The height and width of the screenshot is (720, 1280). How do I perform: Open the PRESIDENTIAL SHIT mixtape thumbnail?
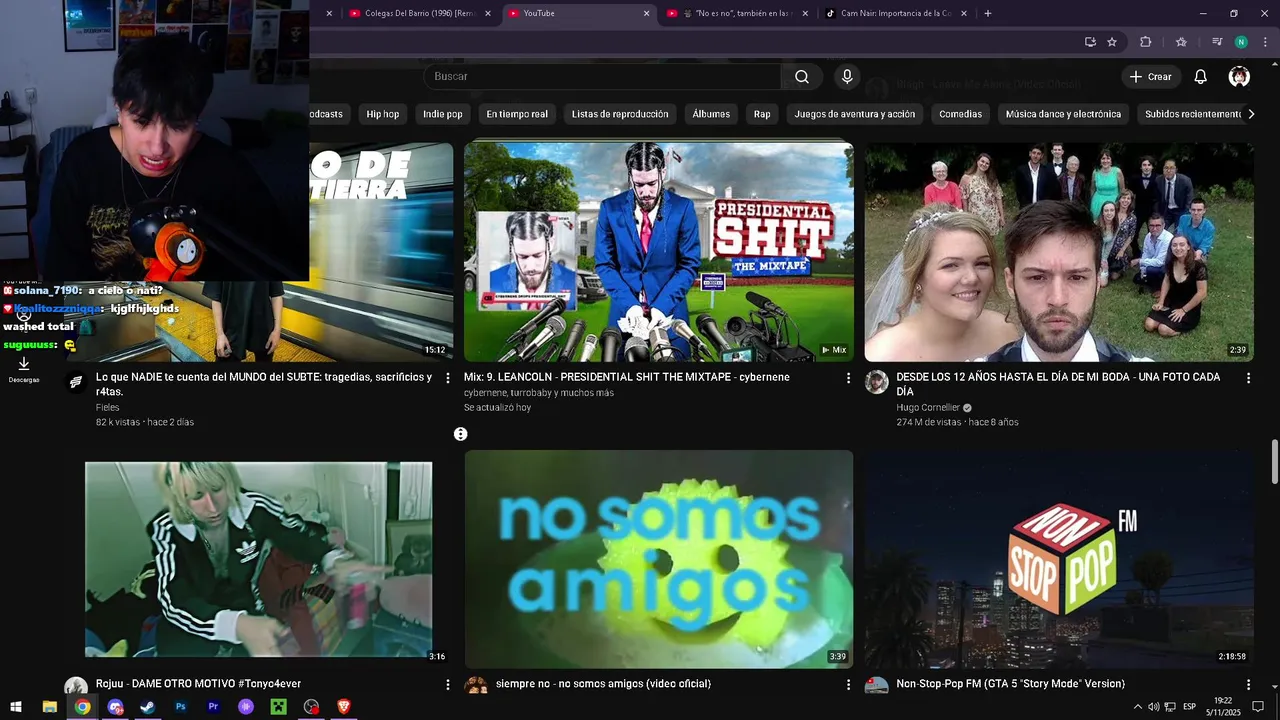(658, 252)
